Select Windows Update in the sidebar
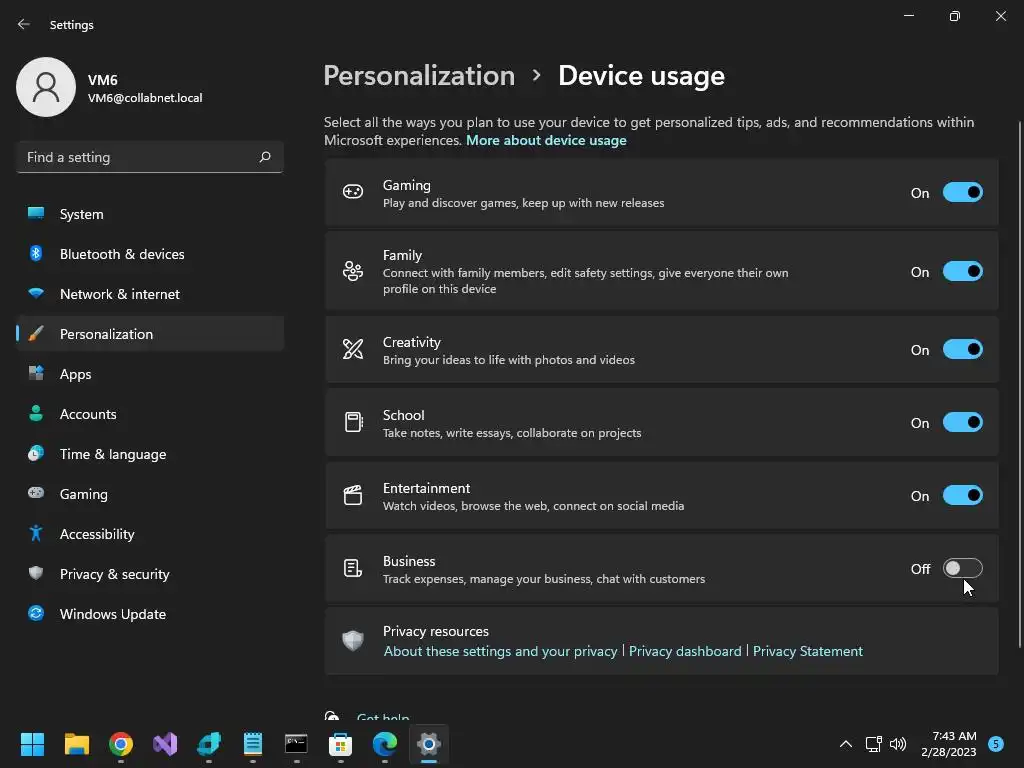 coord(112,614)
